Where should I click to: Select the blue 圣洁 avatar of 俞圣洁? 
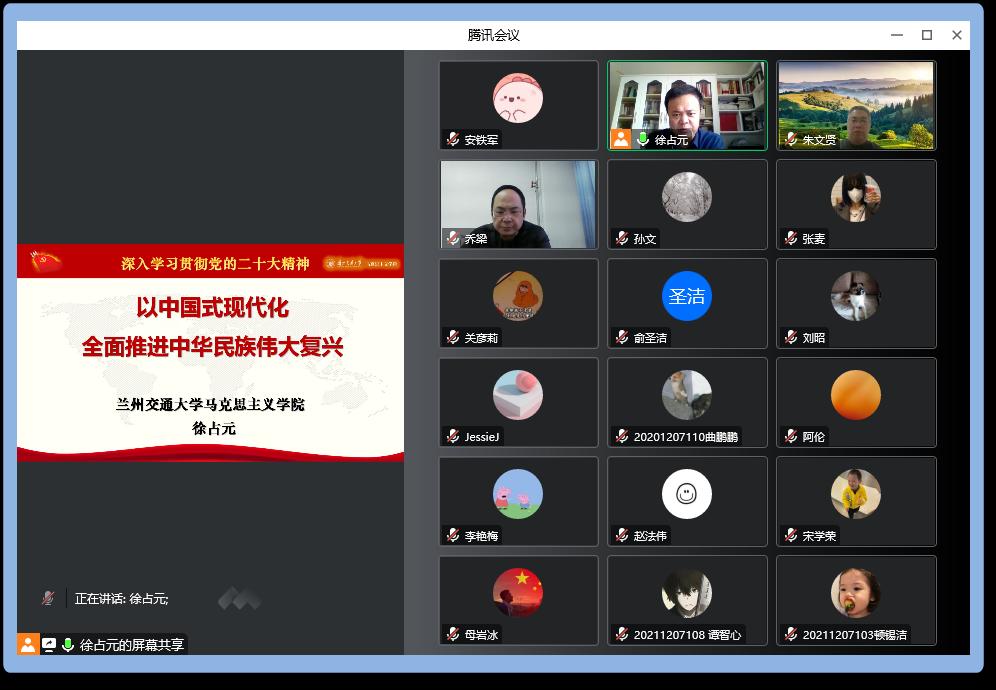coord(687,296)
